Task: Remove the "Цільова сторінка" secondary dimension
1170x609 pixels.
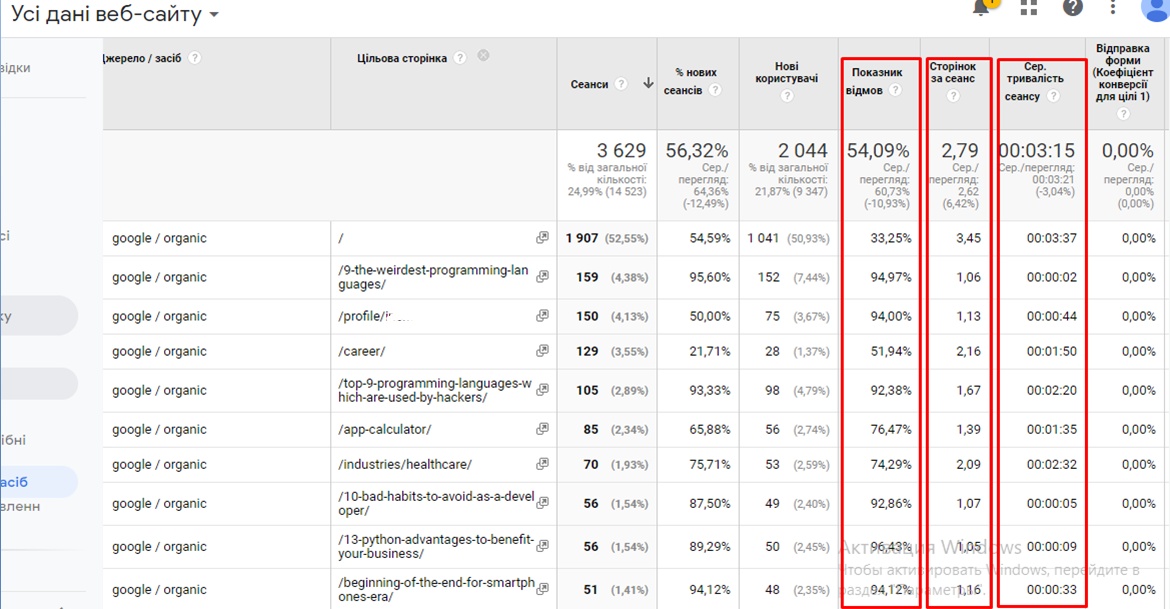Action: [483, 55]
